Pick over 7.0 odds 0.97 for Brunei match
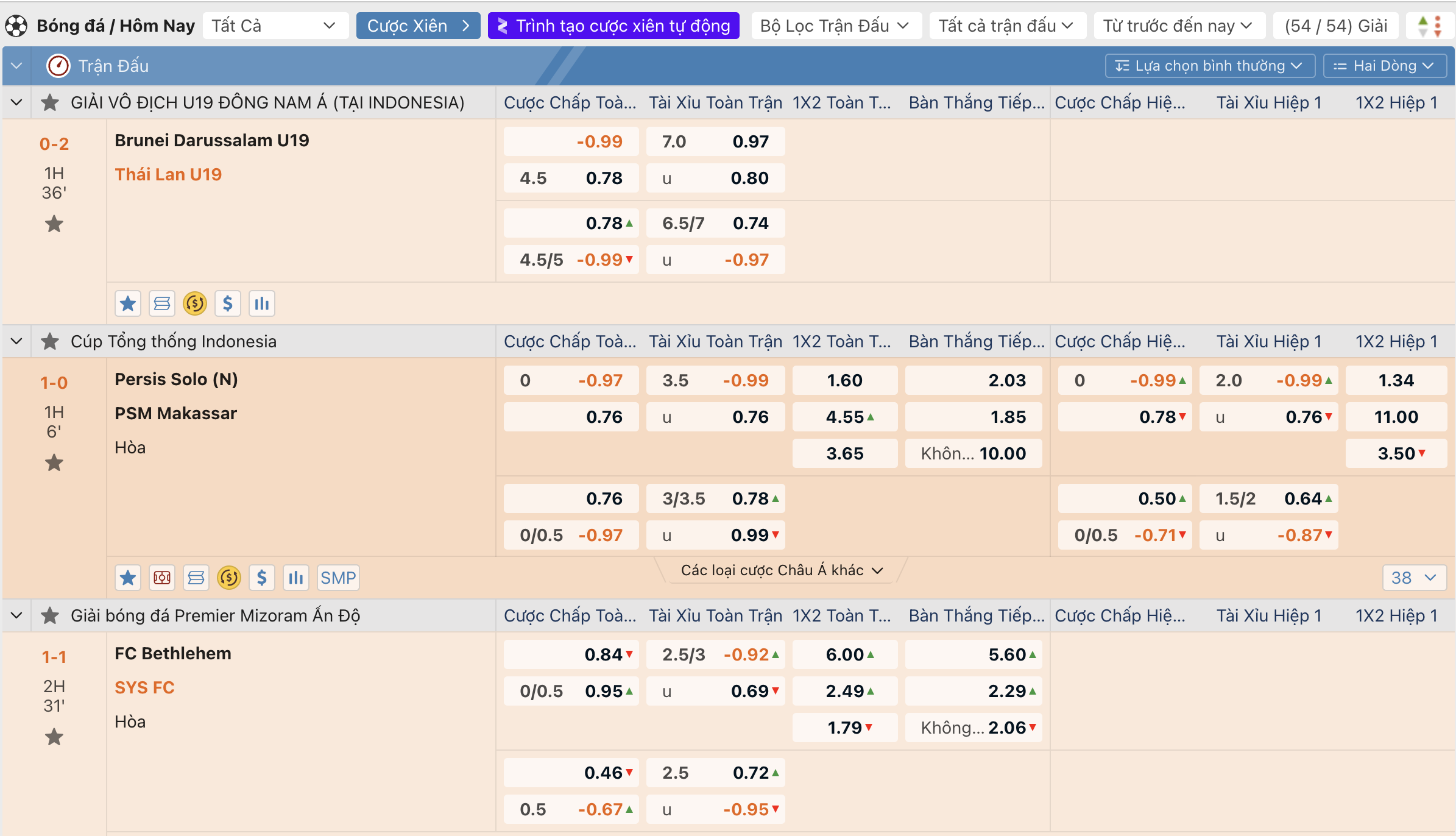 point(715,141)
